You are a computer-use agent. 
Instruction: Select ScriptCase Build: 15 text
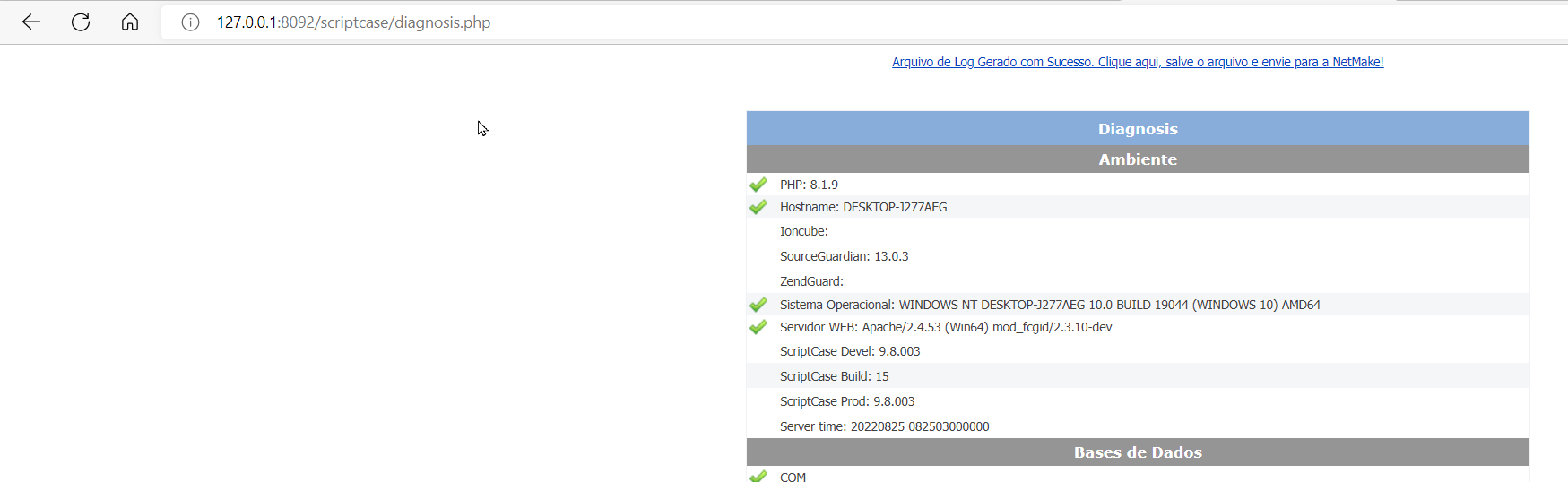click(x=835, y=376)
